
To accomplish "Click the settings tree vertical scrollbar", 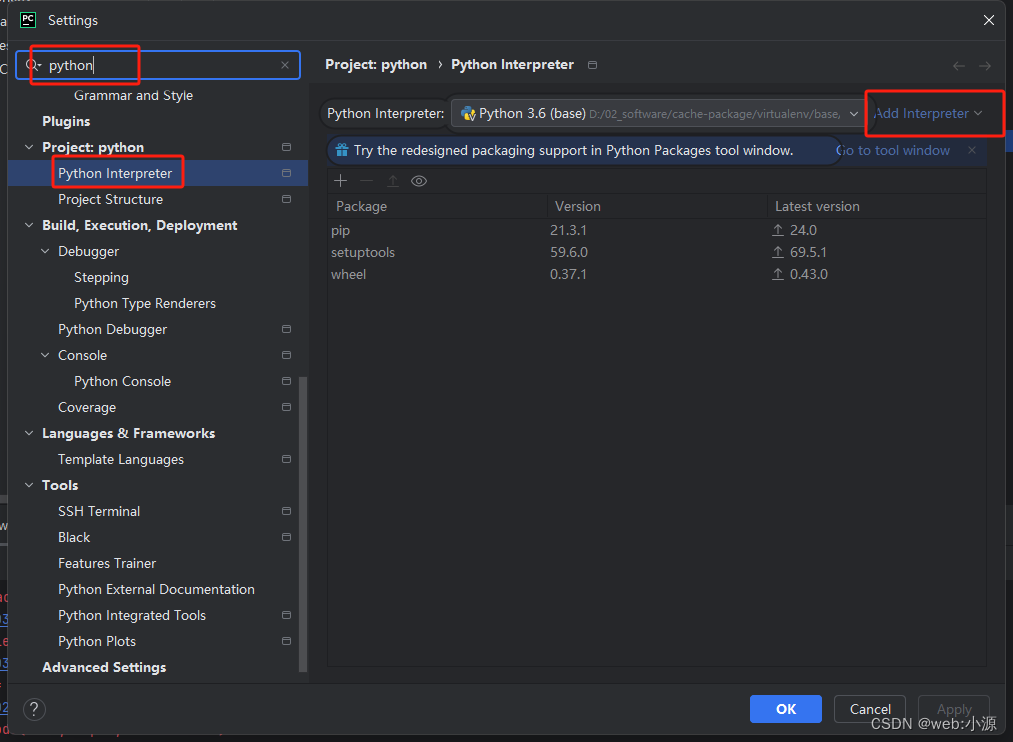I will [302, 523].
